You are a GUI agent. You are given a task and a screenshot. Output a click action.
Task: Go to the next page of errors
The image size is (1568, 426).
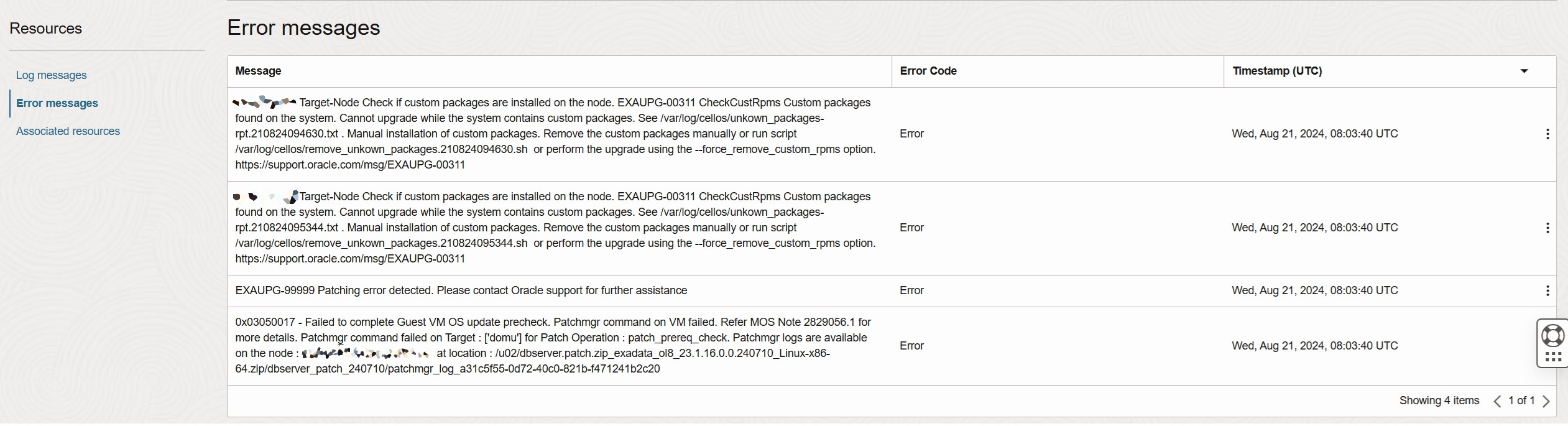[1546, 401]
